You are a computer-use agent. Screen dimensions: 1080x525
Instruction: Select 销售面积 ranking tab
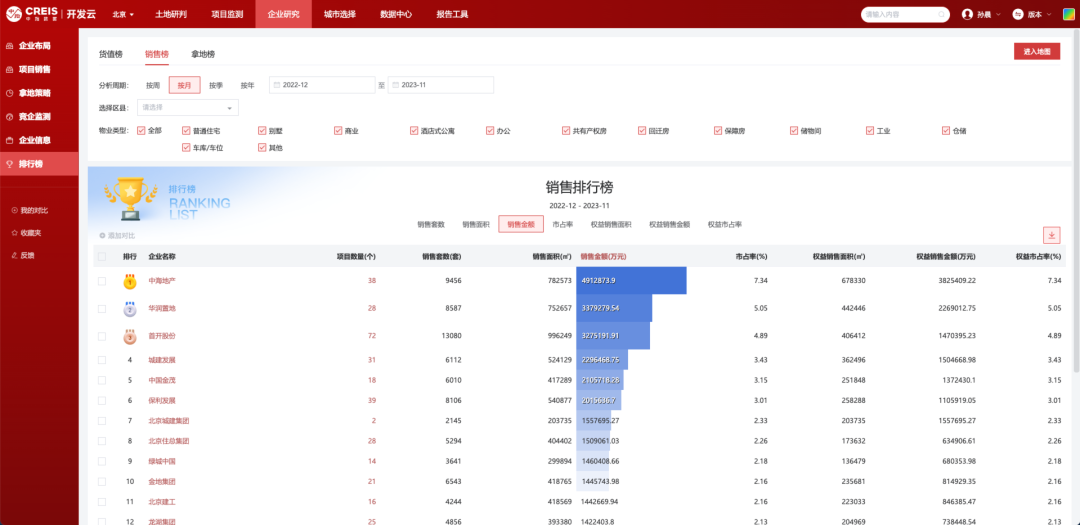coord(476,225)
